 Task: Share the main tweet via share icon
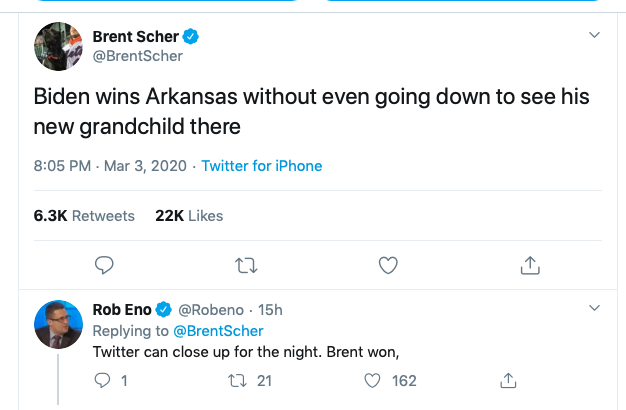530,265
